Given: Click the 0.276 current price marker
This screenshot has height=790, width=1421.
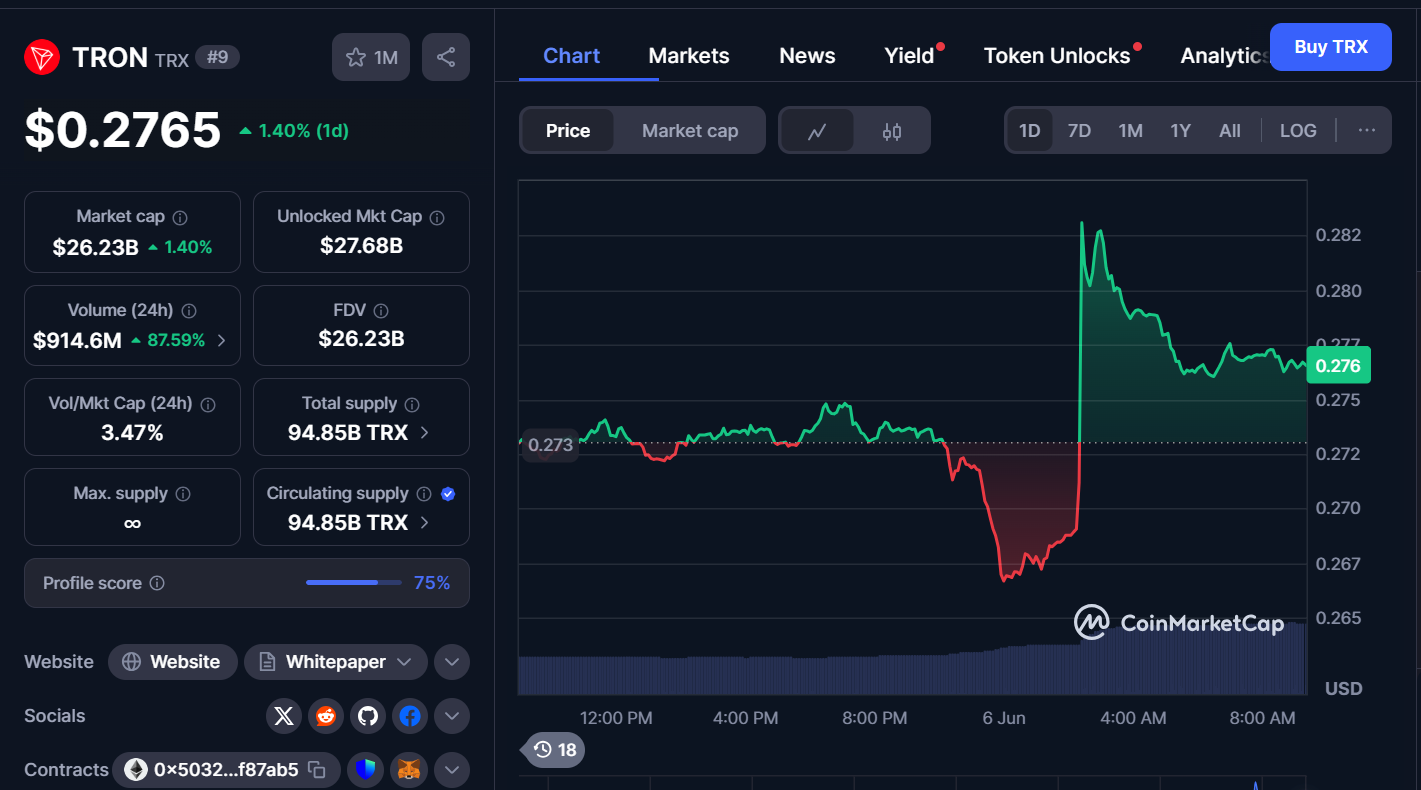Looking at the screenshot, I should click(1338, 365).
